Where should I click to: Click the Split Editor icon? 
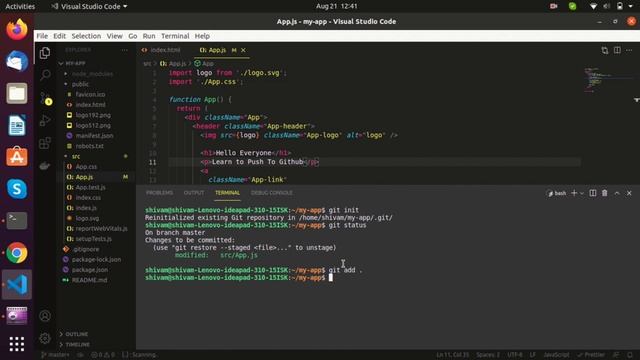coord(617,50)
